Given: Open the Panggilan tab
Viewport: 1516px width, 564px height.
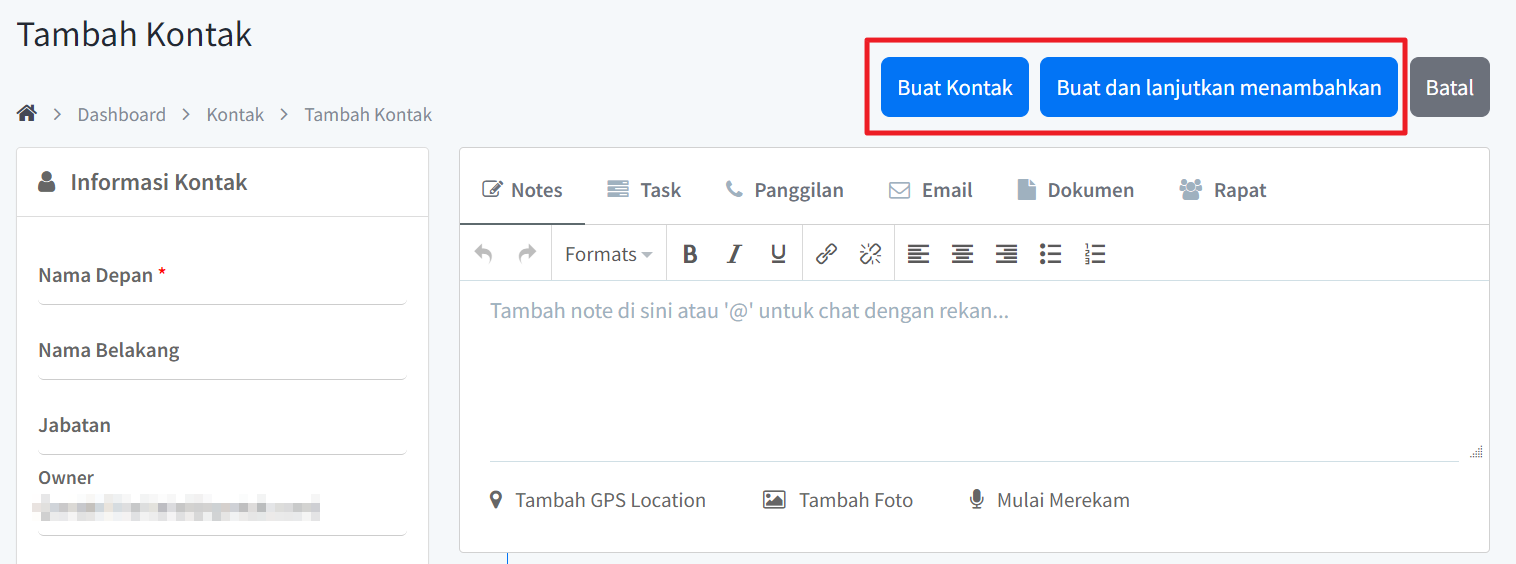Looking at the screenshot, I should [785, 190].
